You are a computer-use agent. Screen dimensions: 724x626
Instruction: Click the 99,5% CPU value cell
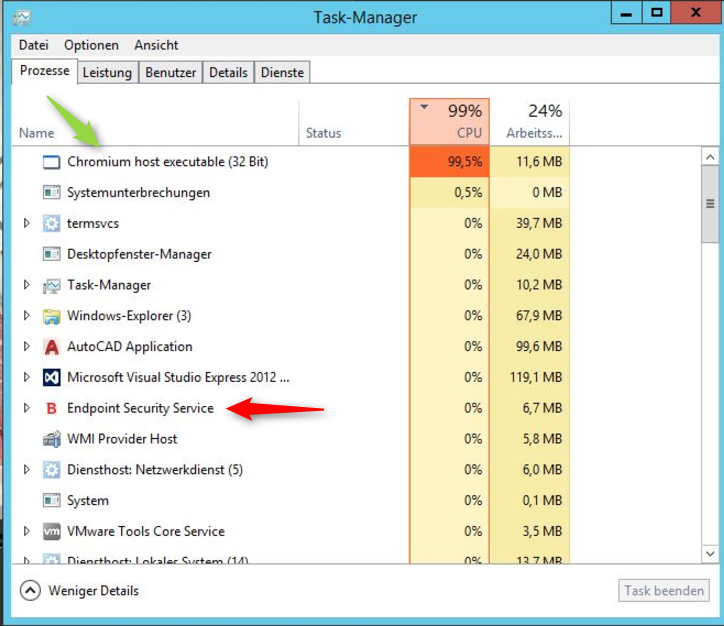point(449,162)
